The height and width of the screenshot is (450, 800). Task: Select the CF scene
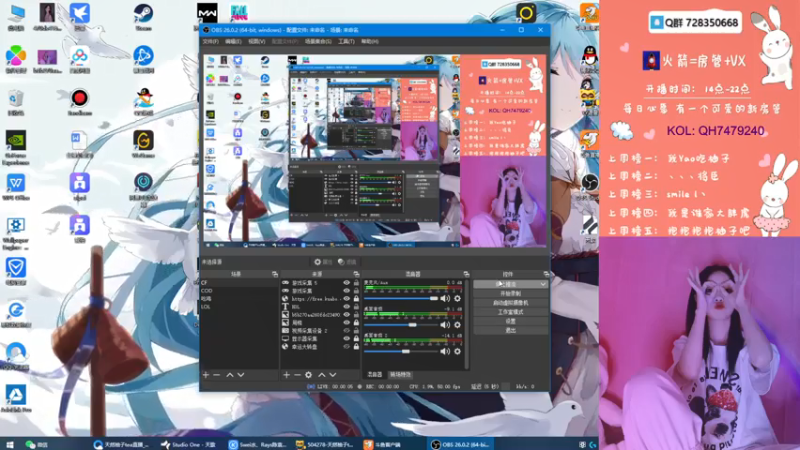click(x=239, y=283)
